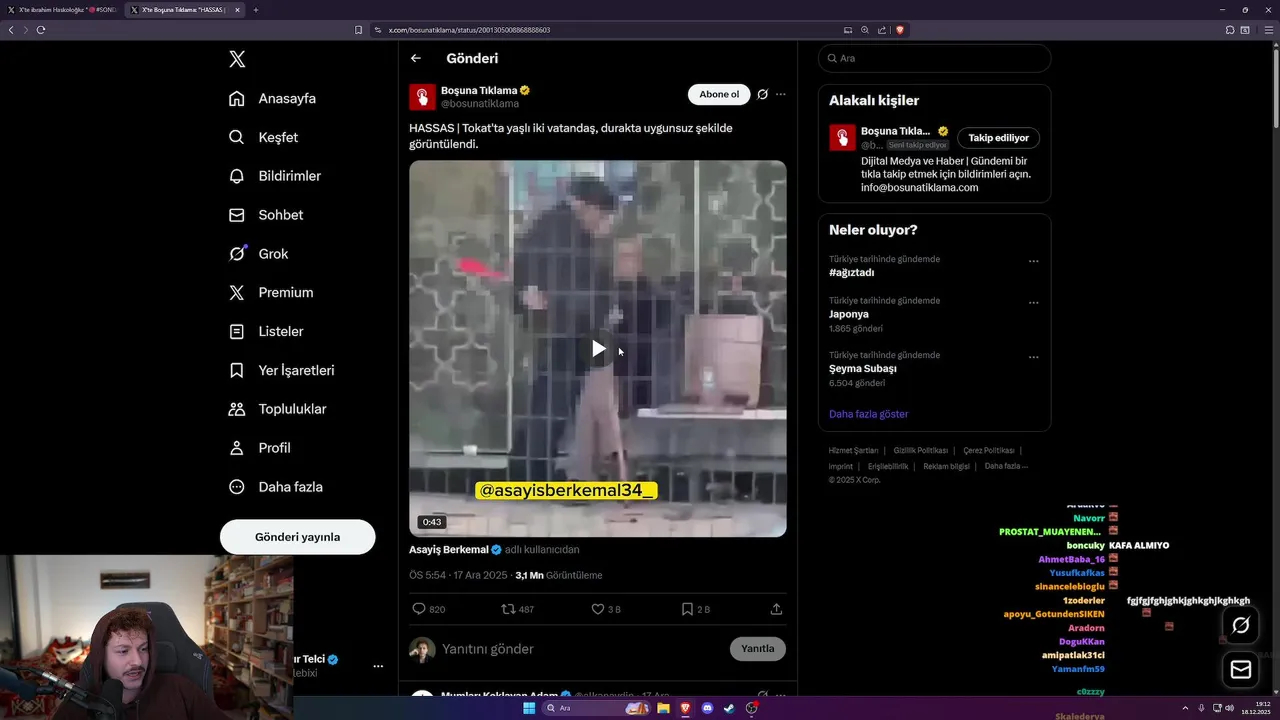This screenshot has width=1280, height=720.
Task: Open the Şeyma Subaşı trend
Action: point(863,369)
